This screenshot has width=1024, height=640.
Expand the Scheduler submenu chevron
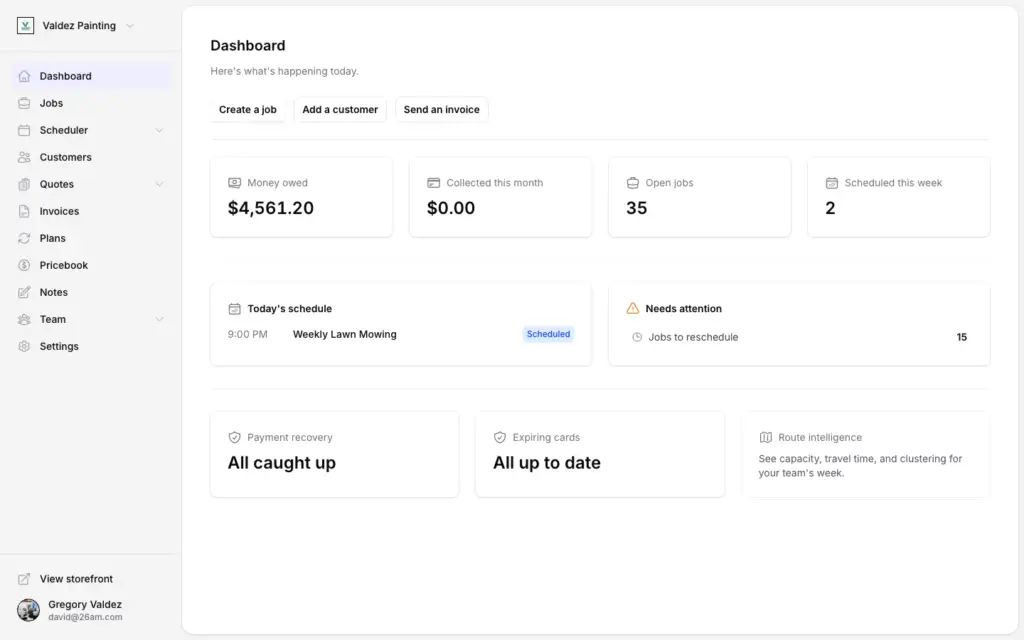(159, 130)
